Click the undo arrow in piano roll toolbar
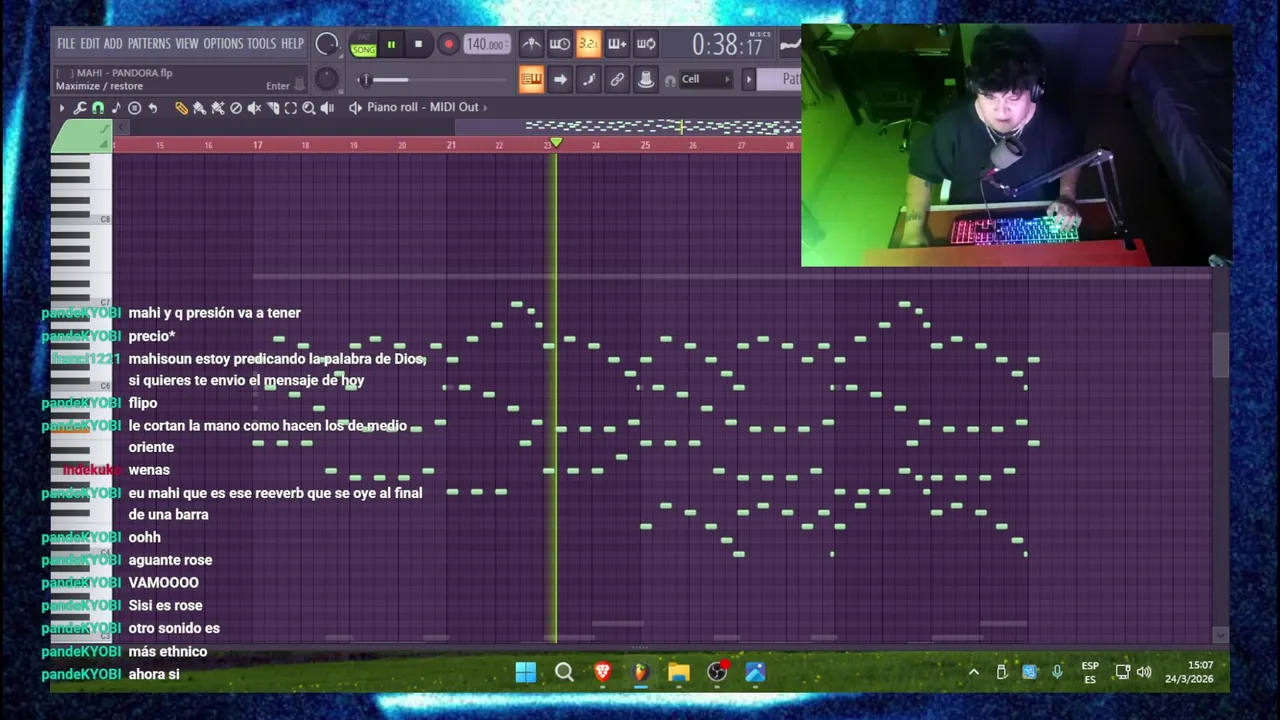Viewport: 1280px width, 720px height. 152,108
